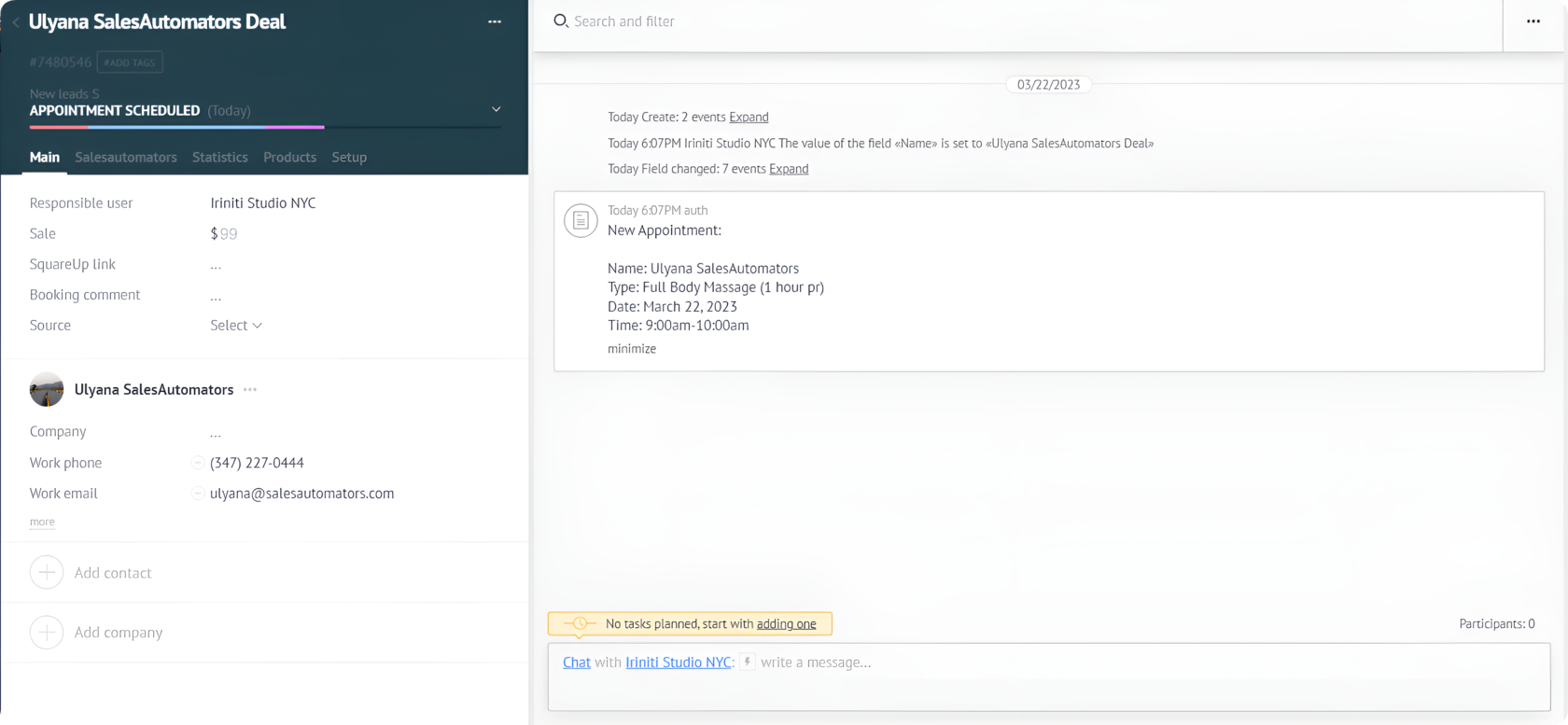Expand the Today Create 2 events entry

pos(749,118)
